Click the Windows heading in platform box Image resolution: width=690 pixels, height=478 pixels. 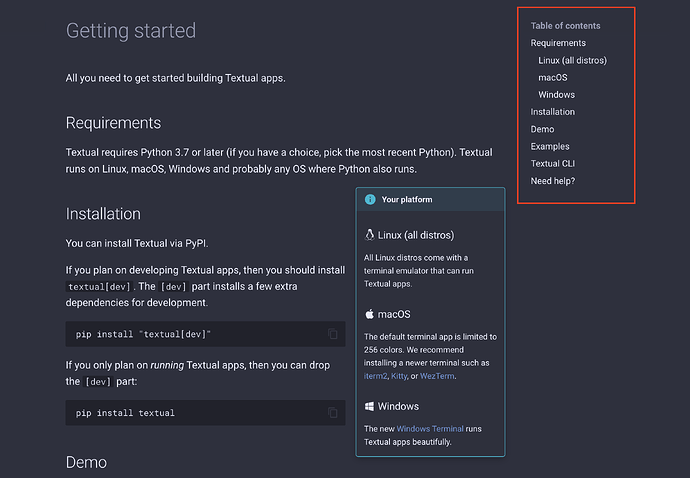(398, 406)
